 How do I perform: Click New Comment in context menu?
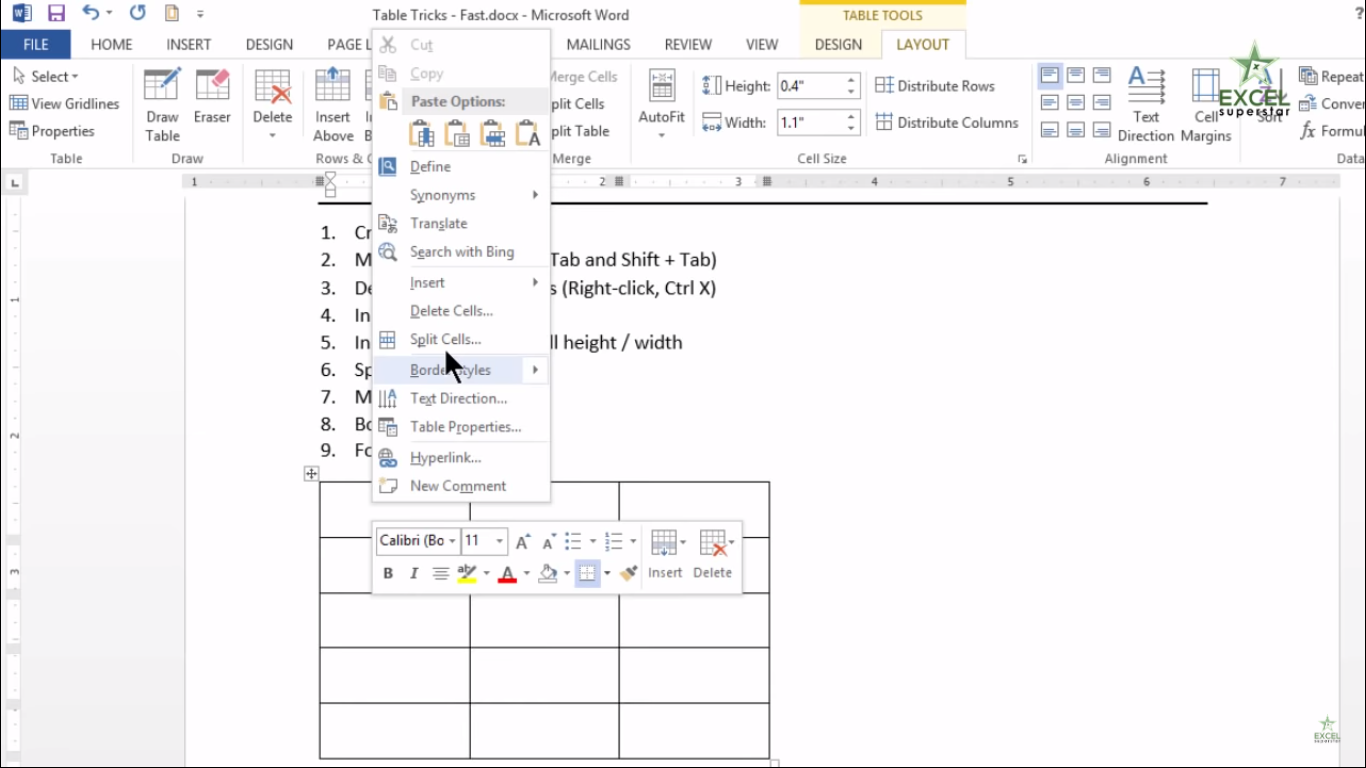click(x=461, y=486)
